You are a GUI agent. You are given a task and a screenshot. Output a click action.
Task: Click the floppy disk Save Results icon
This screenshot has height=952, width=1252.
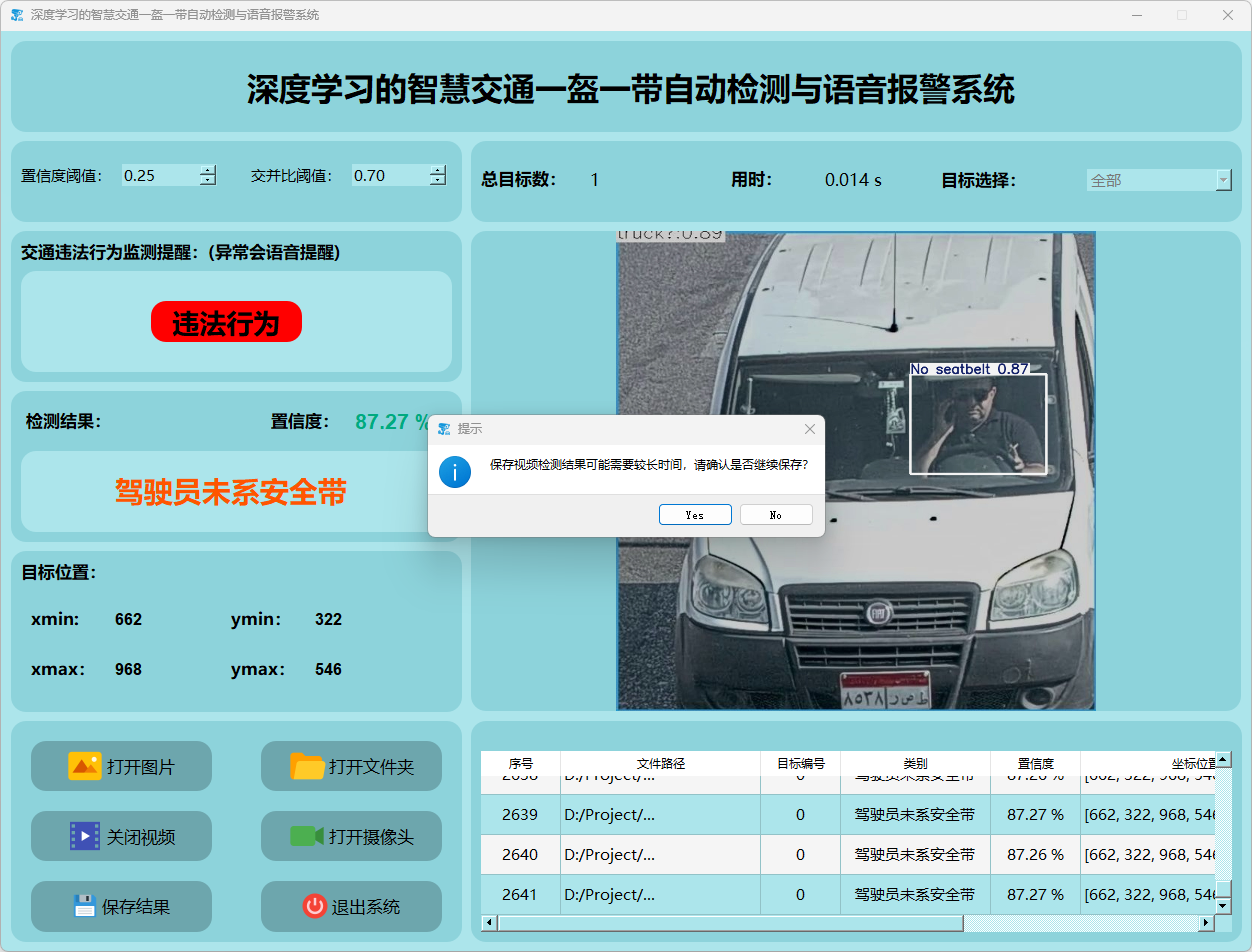coord(85,906)
